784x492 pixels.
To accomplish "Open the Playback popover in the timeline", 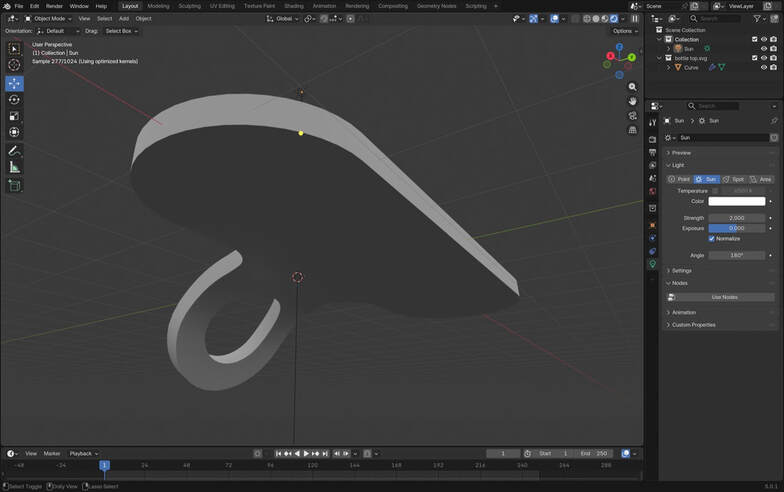I will pyautogui.click(x=82, y=453).
